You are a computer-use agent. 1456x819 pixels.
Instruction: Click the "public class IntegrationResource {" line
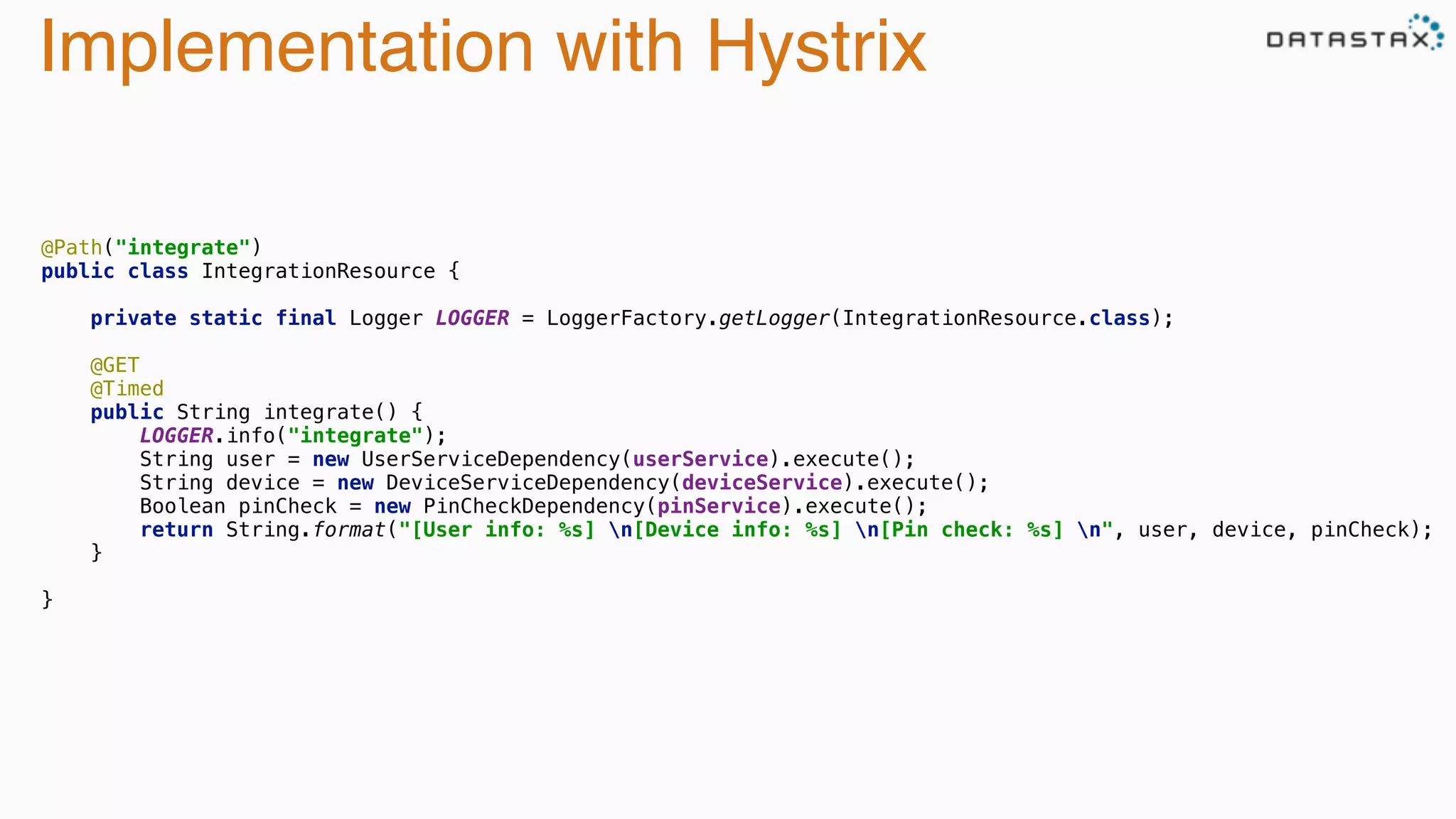tap(250, 271)
